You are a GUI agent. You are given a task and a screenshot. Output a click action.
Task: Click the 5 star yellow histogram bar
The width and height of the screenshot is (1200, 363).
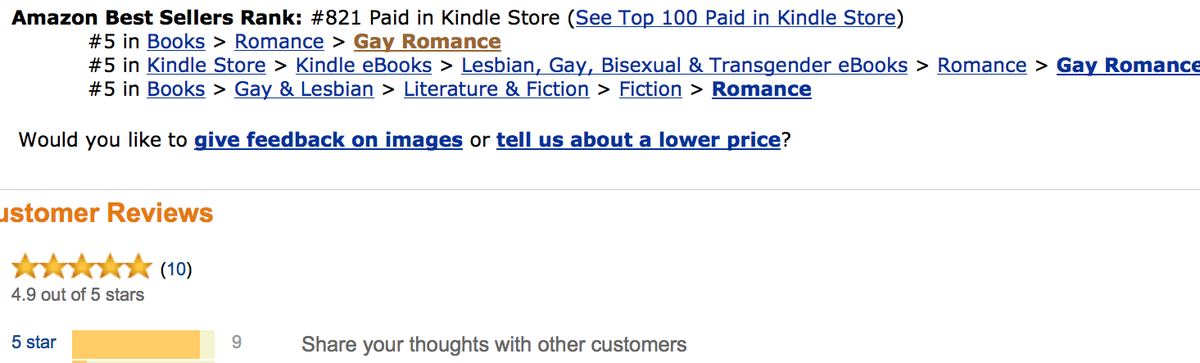144,345
